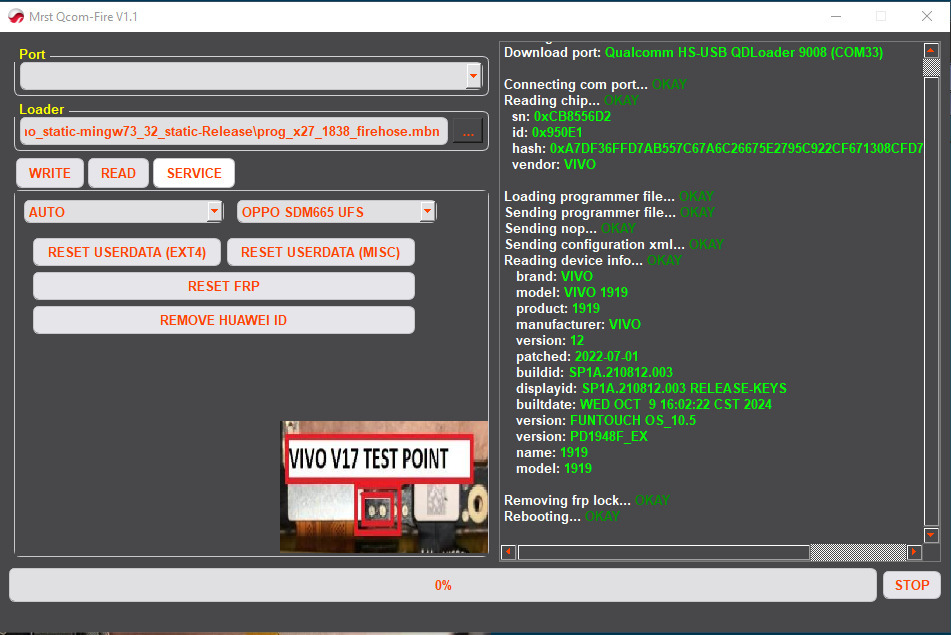
Task: Click the 0% progress bar
Action: (x=443, y=585)
